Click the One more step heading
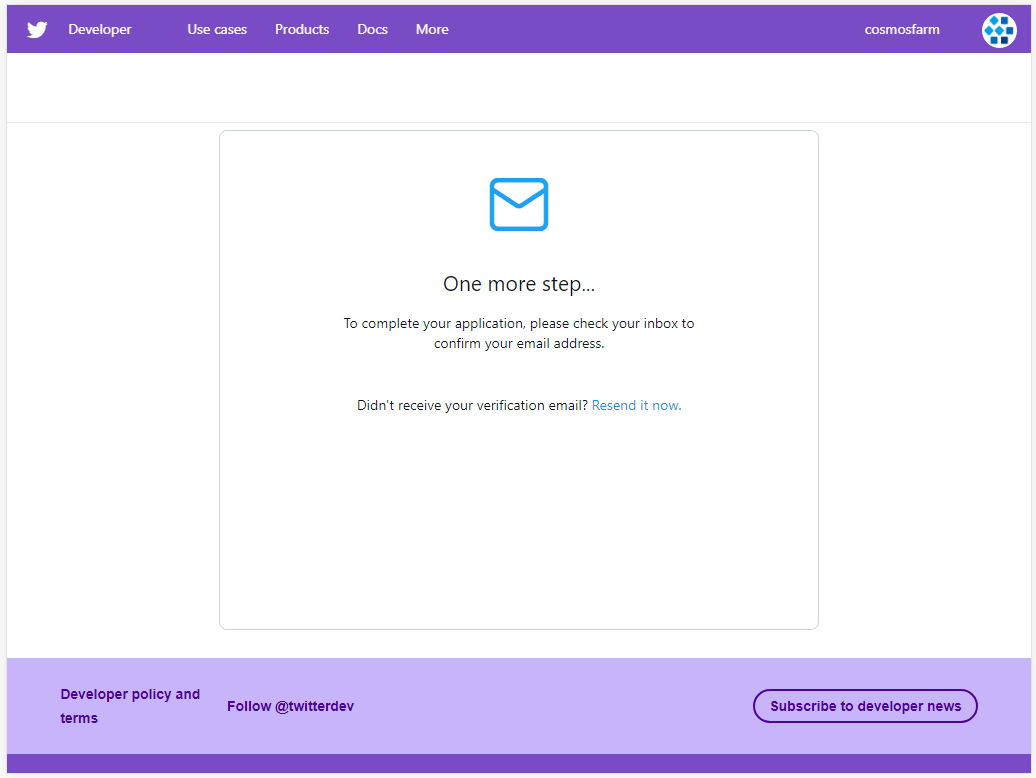This screenshot has width=1036, height=778. (519, 284)
